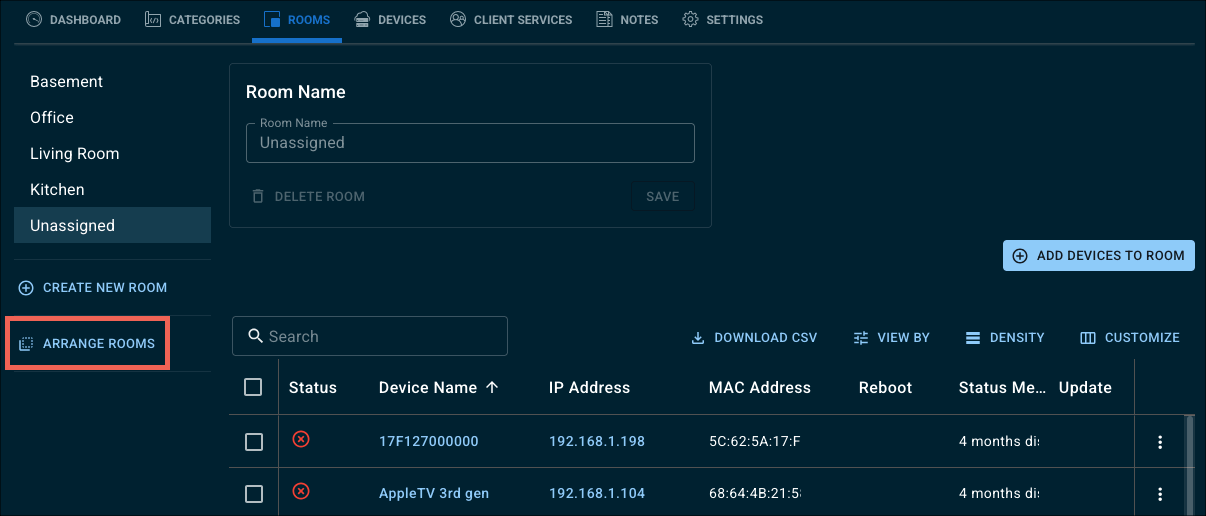Viewport: 1206px width, 516px height.
Task: Click Download CSV
Action: coord(754,338)
